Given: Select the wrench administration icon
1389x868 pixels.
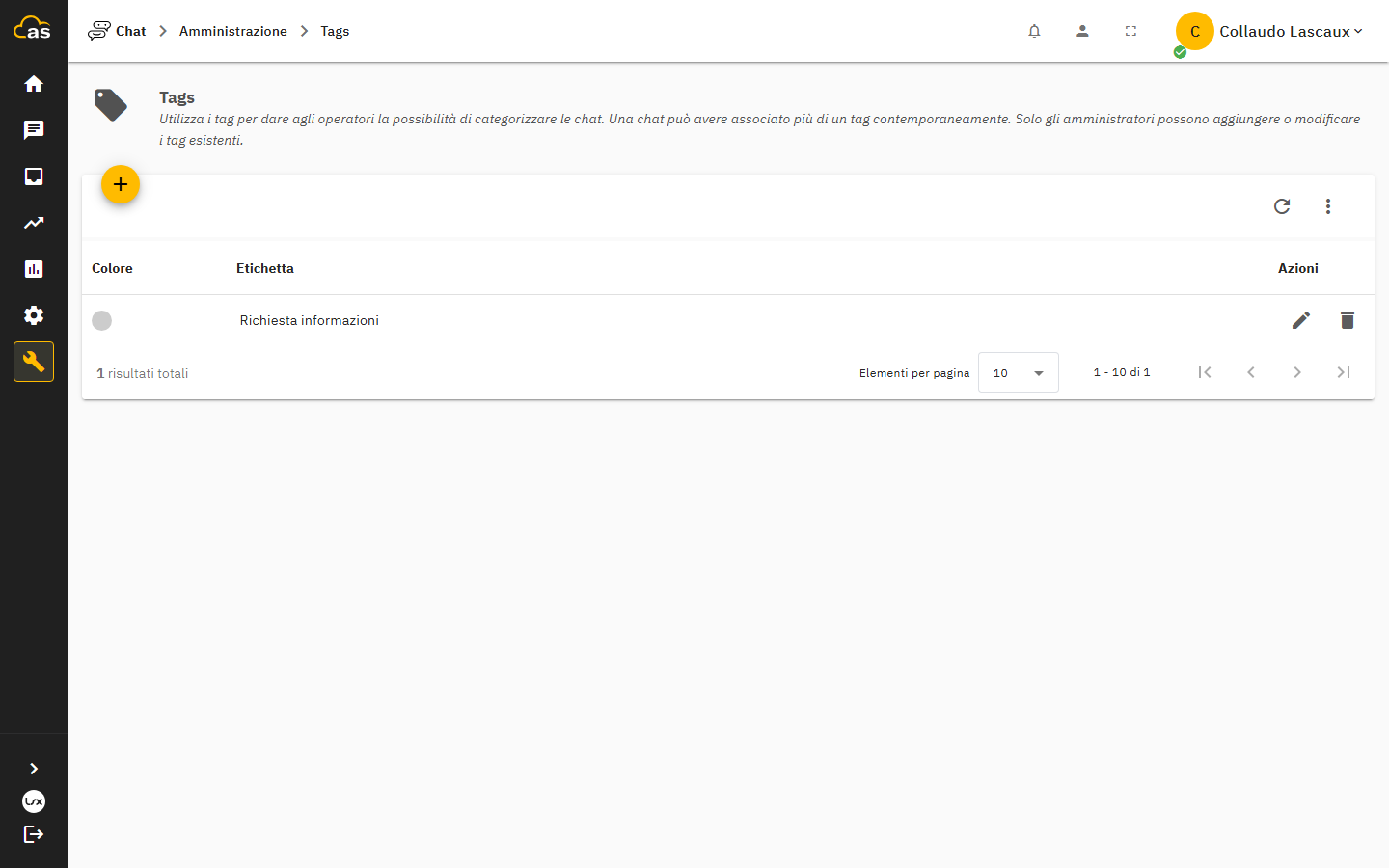Looking at the screenshot, I should pos(34,362).
